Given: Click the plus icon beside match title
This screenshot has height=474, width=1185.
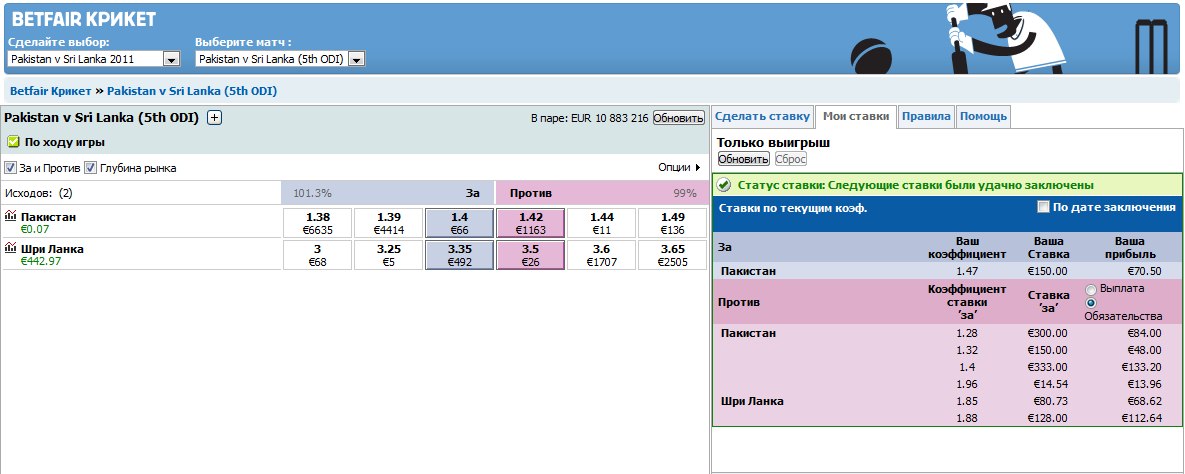Looking at the screenshot, I should (x=214, y=117).
